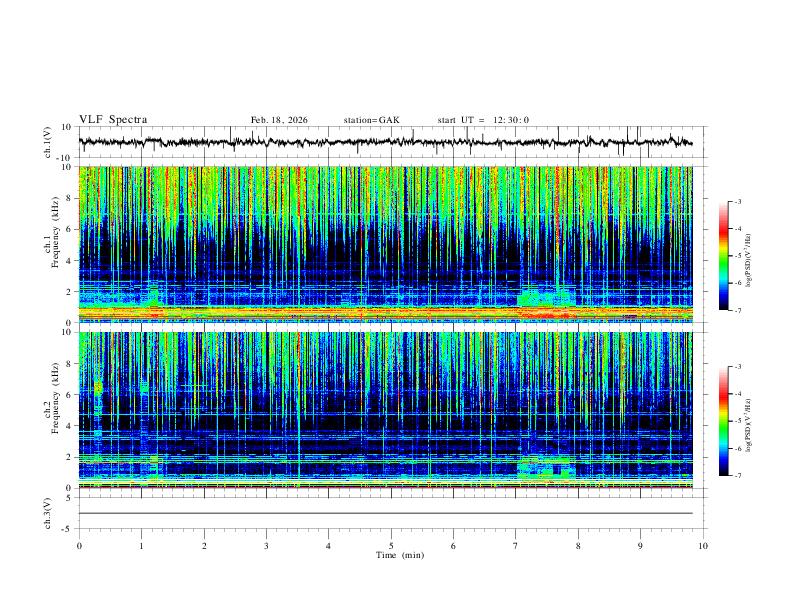The width and height of the screenshot is (792, 612).
Task: Click the "start UT = 12:30:0" text
Action: point(483,120)
